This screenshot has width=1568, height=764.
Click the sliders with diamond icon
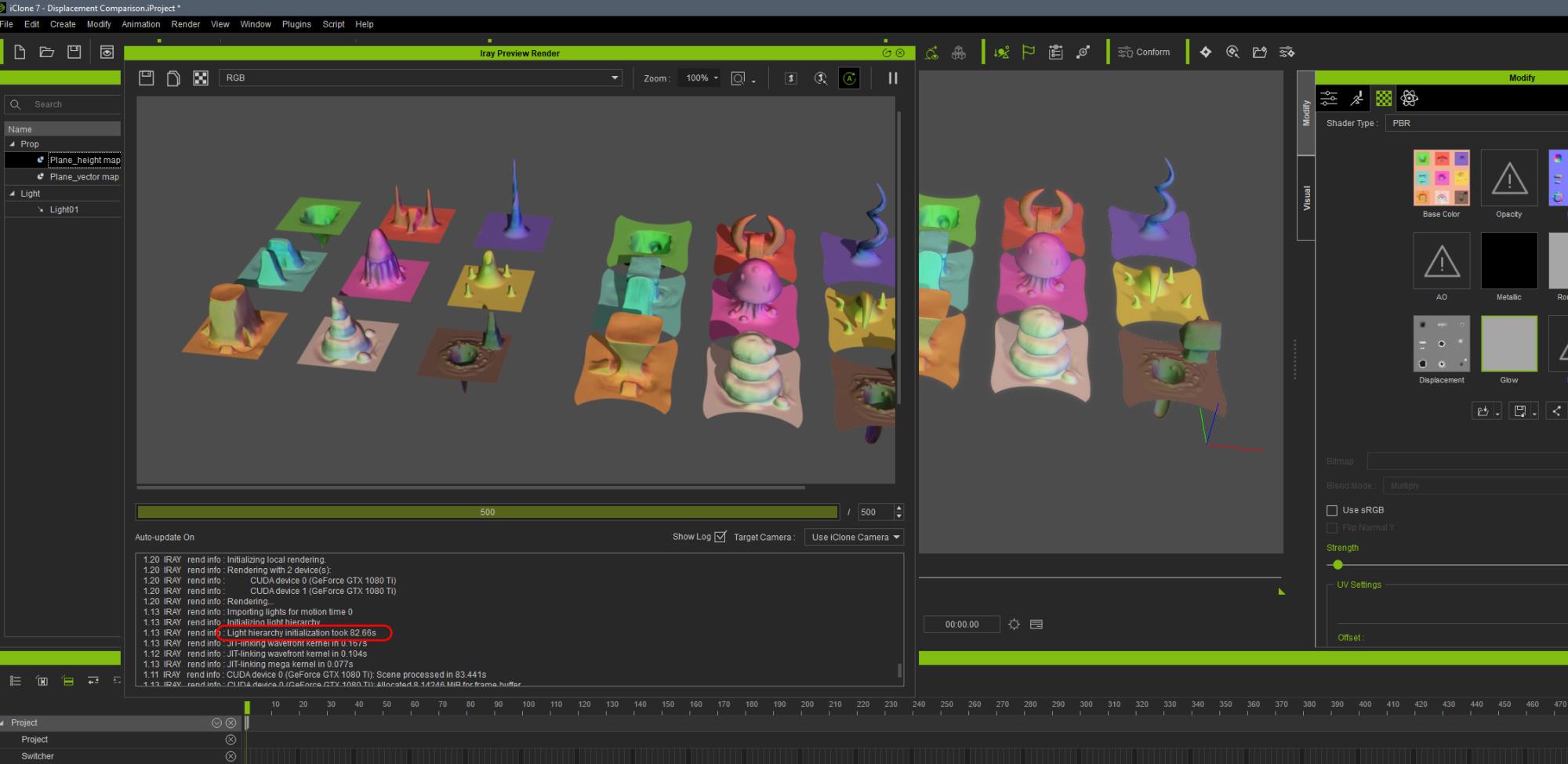pyautogui.click(x=1287, y=53)
